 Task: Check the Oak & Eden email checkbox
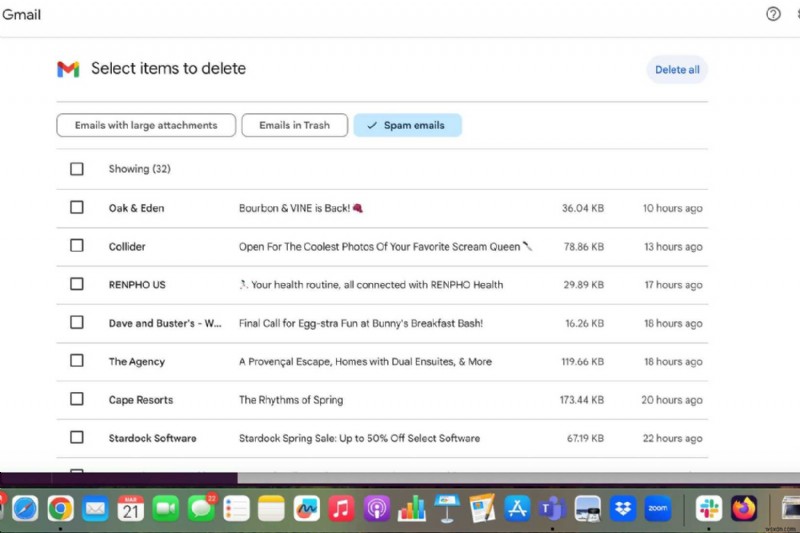pyautogui.click(x=77, y=207)
